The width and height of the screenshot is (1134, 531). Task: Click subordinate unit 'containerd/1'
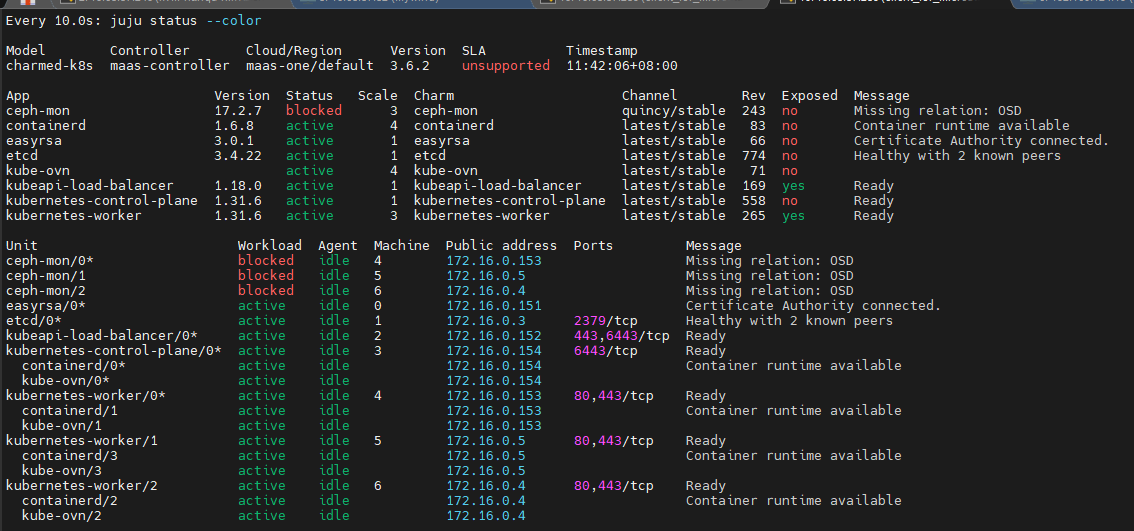(69, 410)
